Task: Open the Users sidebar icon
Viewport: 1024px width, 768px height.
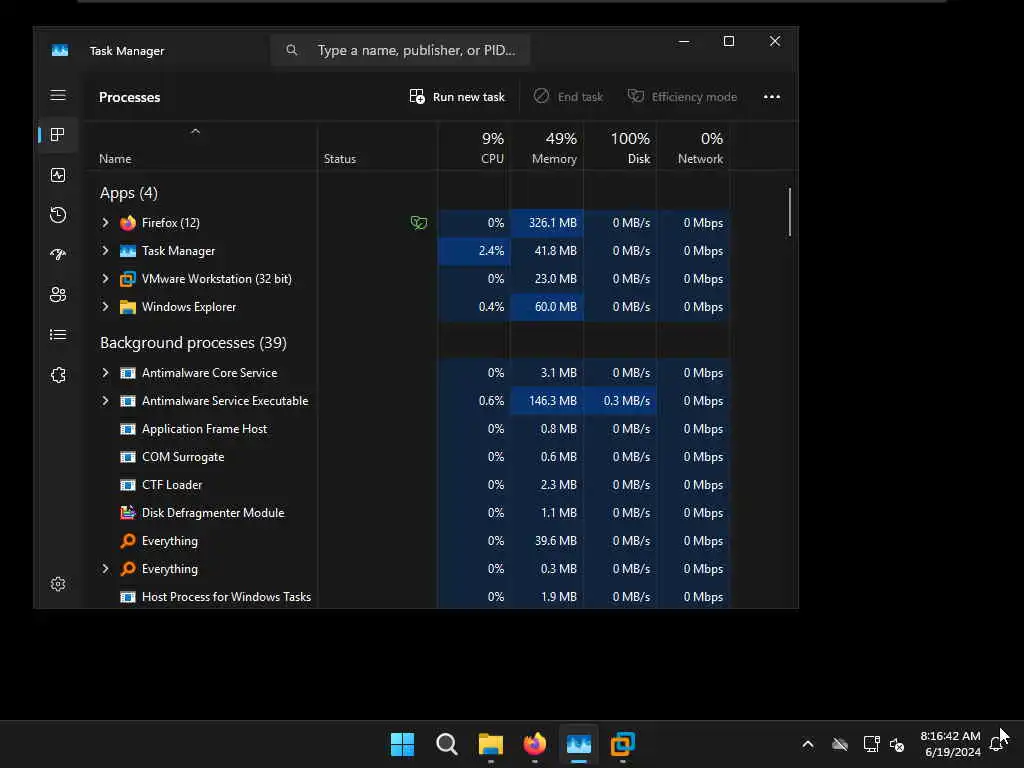Action: [58, 295]
